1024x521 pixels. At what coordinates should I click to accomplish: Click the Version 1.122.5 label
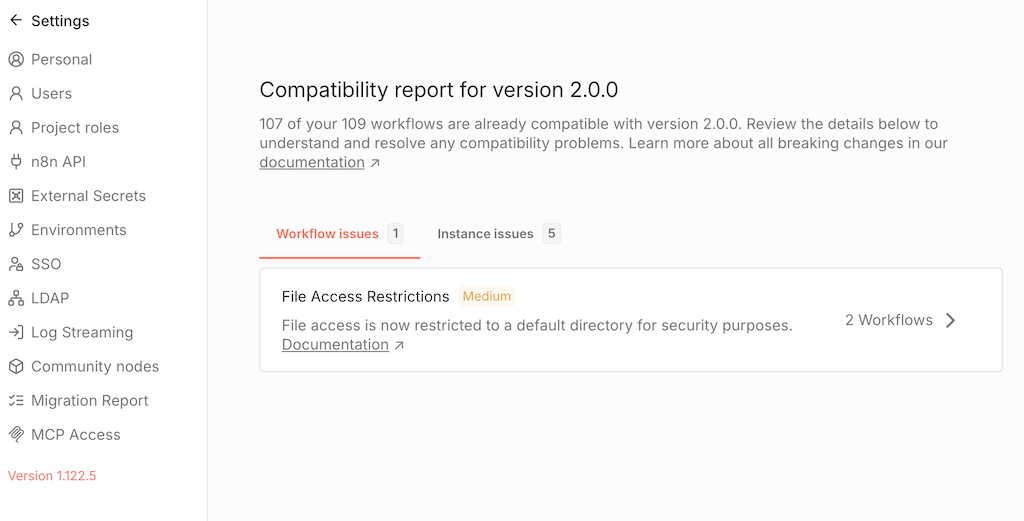(52, 476)
